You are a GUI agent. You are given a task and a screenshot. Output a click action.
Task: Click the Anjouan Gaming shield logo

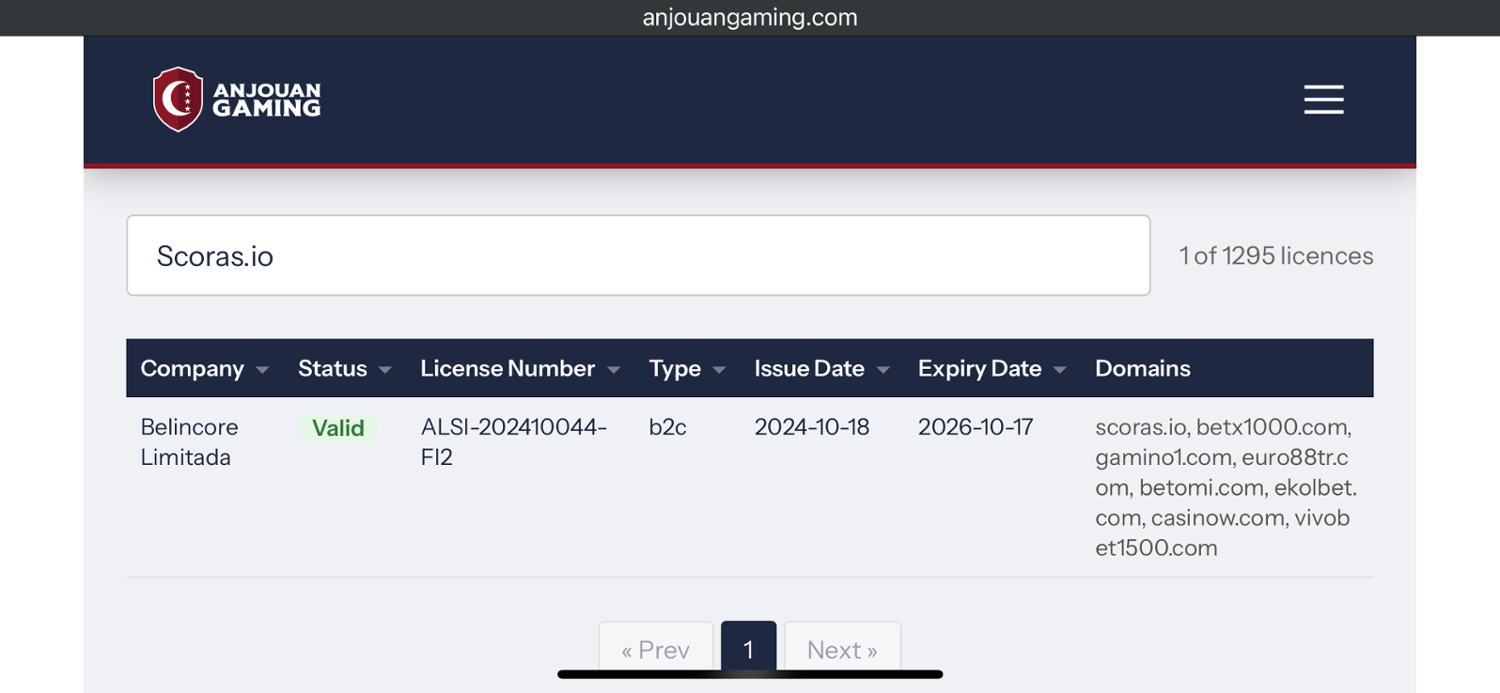click(x=178, y=99)
